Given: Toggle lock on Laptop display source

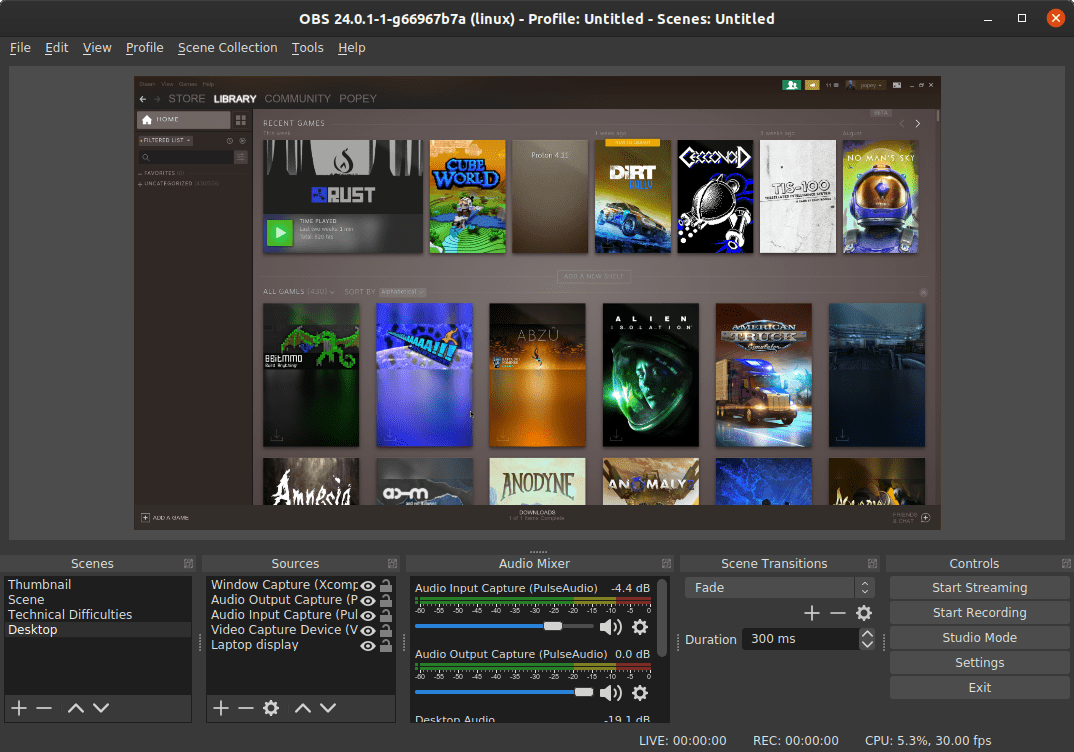Looking at the screenshot, I should pyautogui.click(x=386, y=646).
